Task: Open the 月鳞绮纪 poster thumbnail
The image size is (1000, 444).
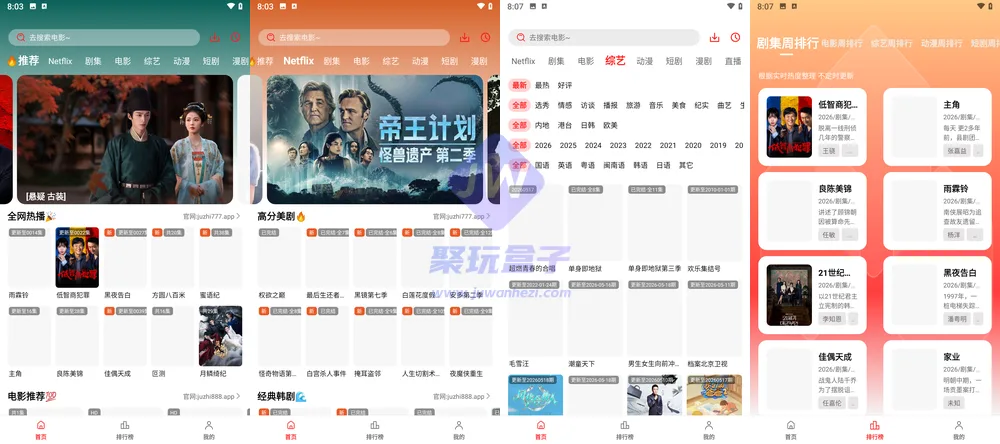Action: (x=221, y=336)
